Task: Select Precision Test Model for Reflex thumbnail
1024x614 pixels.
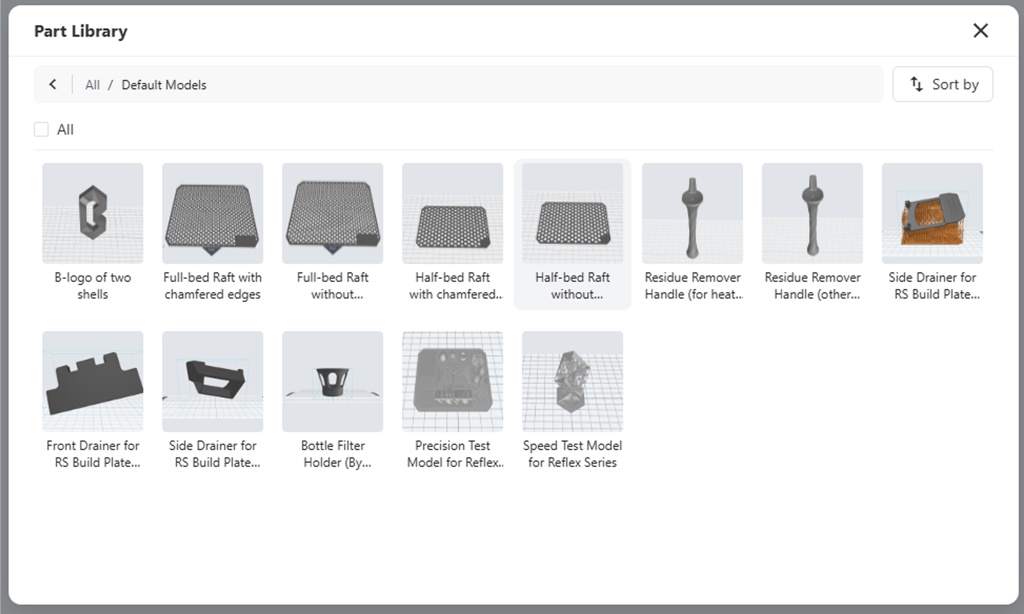Action: pos(452,381)
